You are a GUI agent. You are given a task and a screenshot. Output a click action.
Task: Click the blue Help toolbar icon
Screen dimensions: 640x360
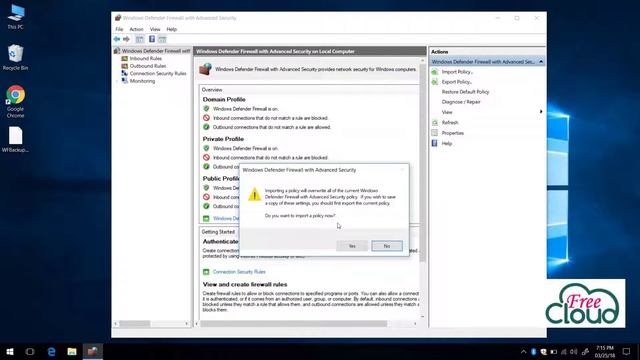point(152,39)
